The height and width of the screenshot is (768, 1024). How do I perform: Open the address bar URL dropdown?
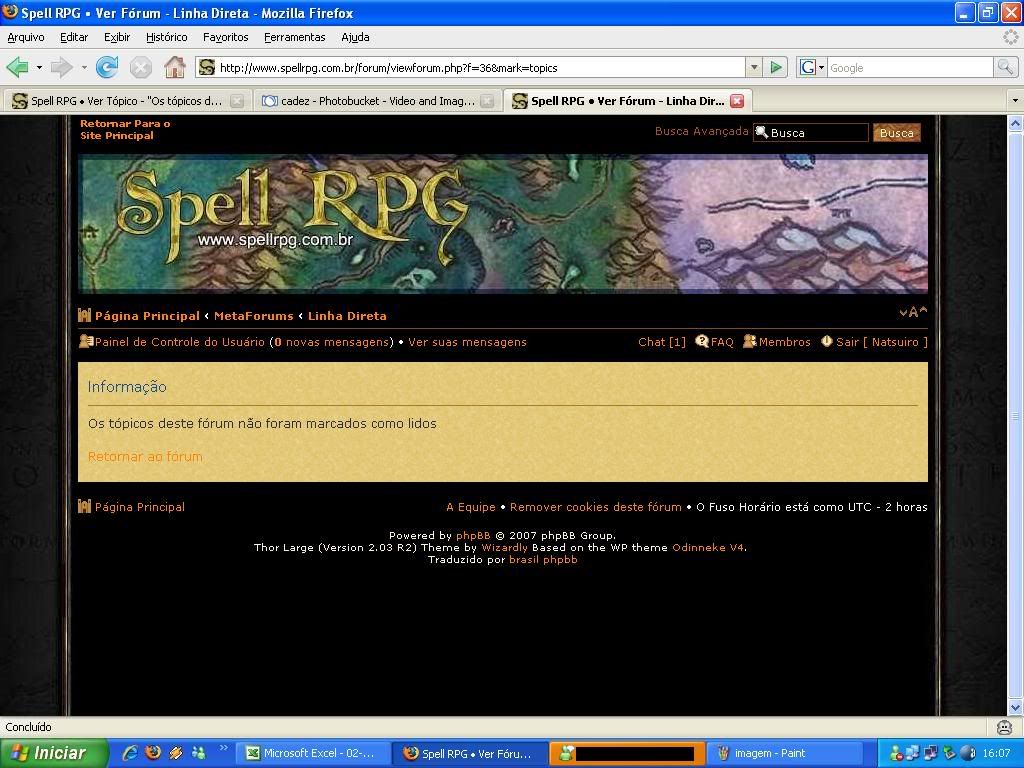point(754,67)
